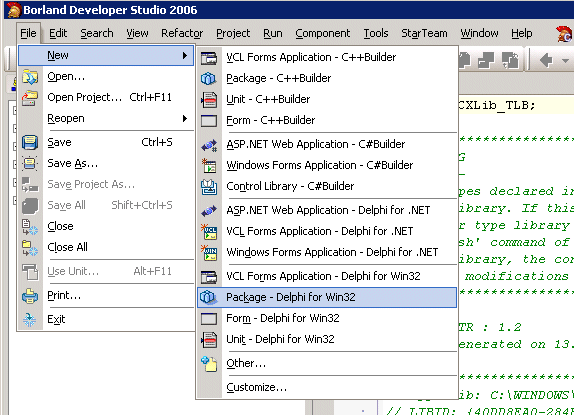Click the Control Library C#Builder icon
The image size is (574, 415).
[x=209, y=187]
